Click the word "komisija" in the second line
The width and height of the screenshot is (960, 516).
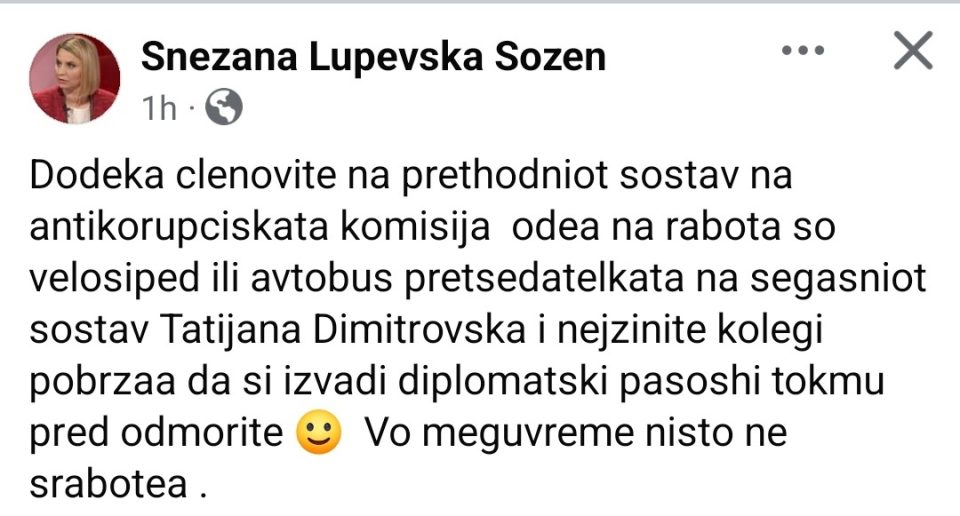click(415, 228)
